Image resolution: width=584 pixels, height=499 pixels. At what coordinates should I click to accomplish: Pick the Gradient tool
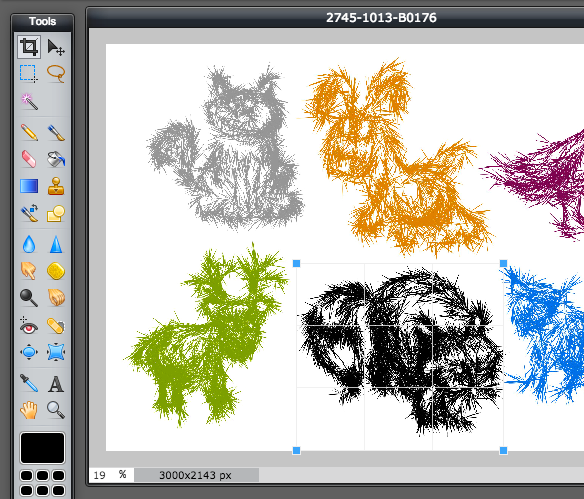click(29, 186)
